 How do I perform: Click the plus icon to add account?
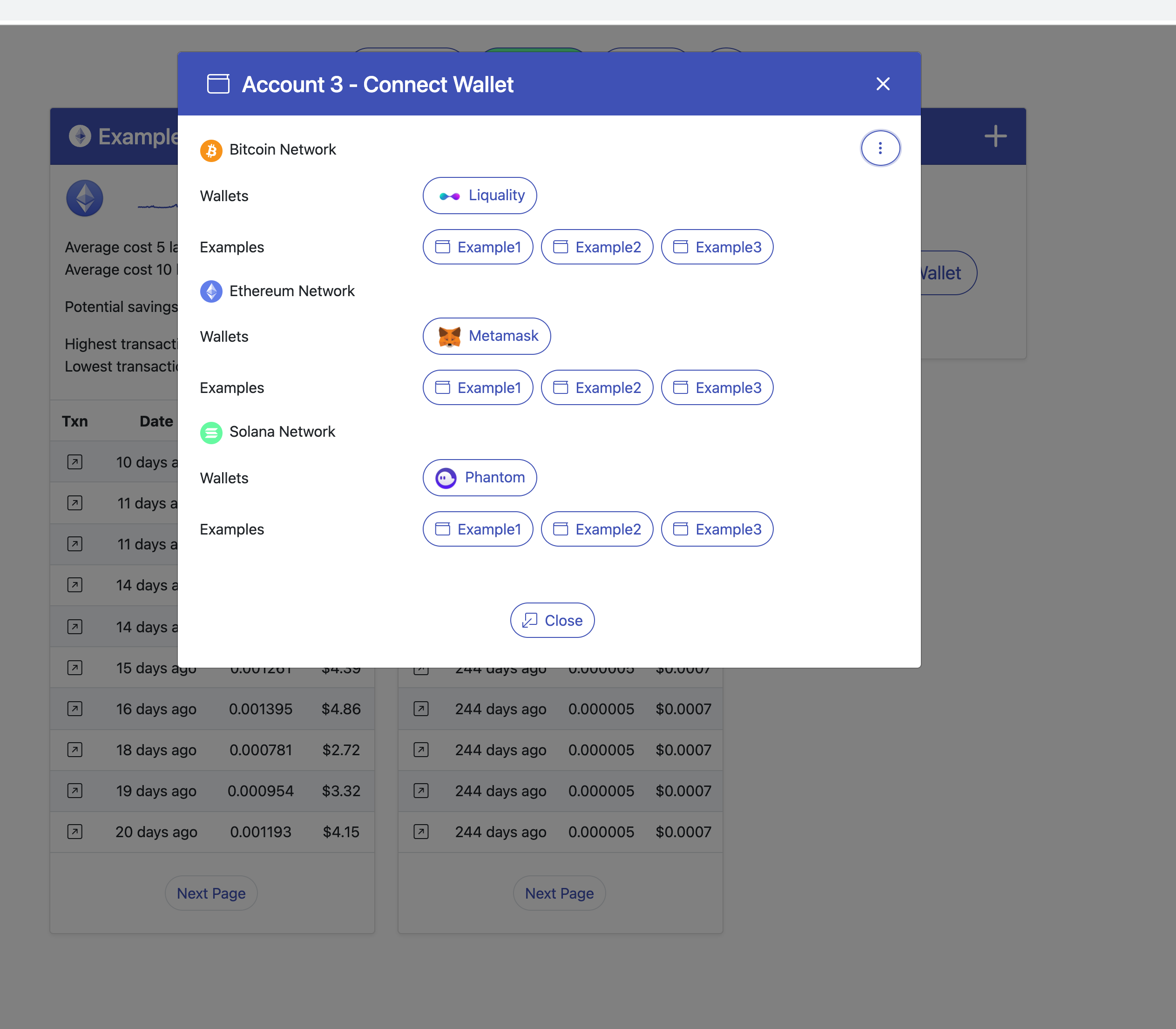995,137
